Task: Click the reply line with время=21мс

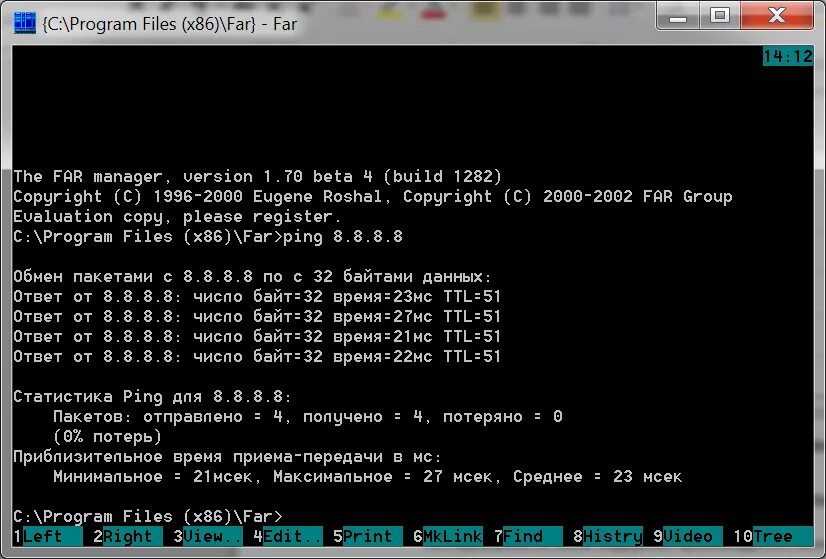Action: click(x=257, y=336)
